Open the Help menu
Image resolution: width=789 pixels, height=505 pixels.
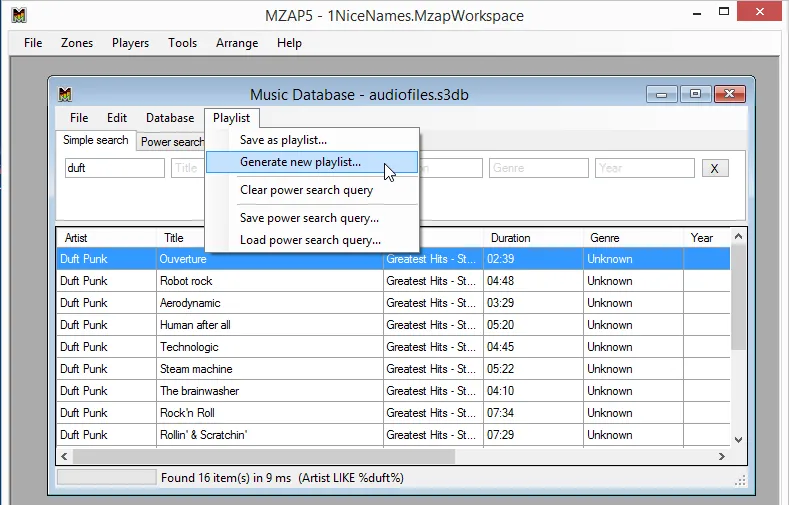point(289,43)
